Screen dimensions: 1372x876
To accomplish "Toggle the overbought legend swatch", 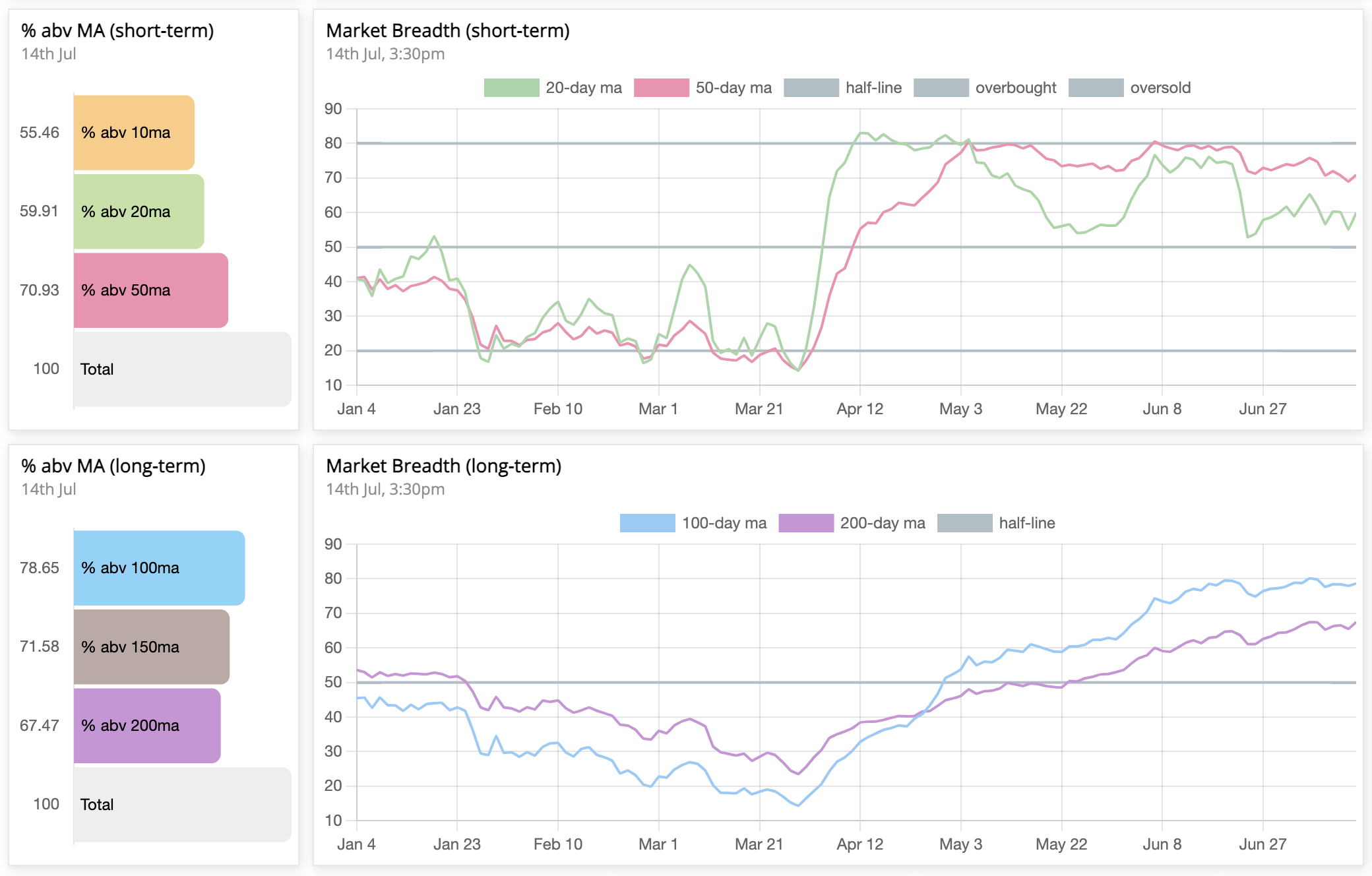I will (x=941, y=88).
